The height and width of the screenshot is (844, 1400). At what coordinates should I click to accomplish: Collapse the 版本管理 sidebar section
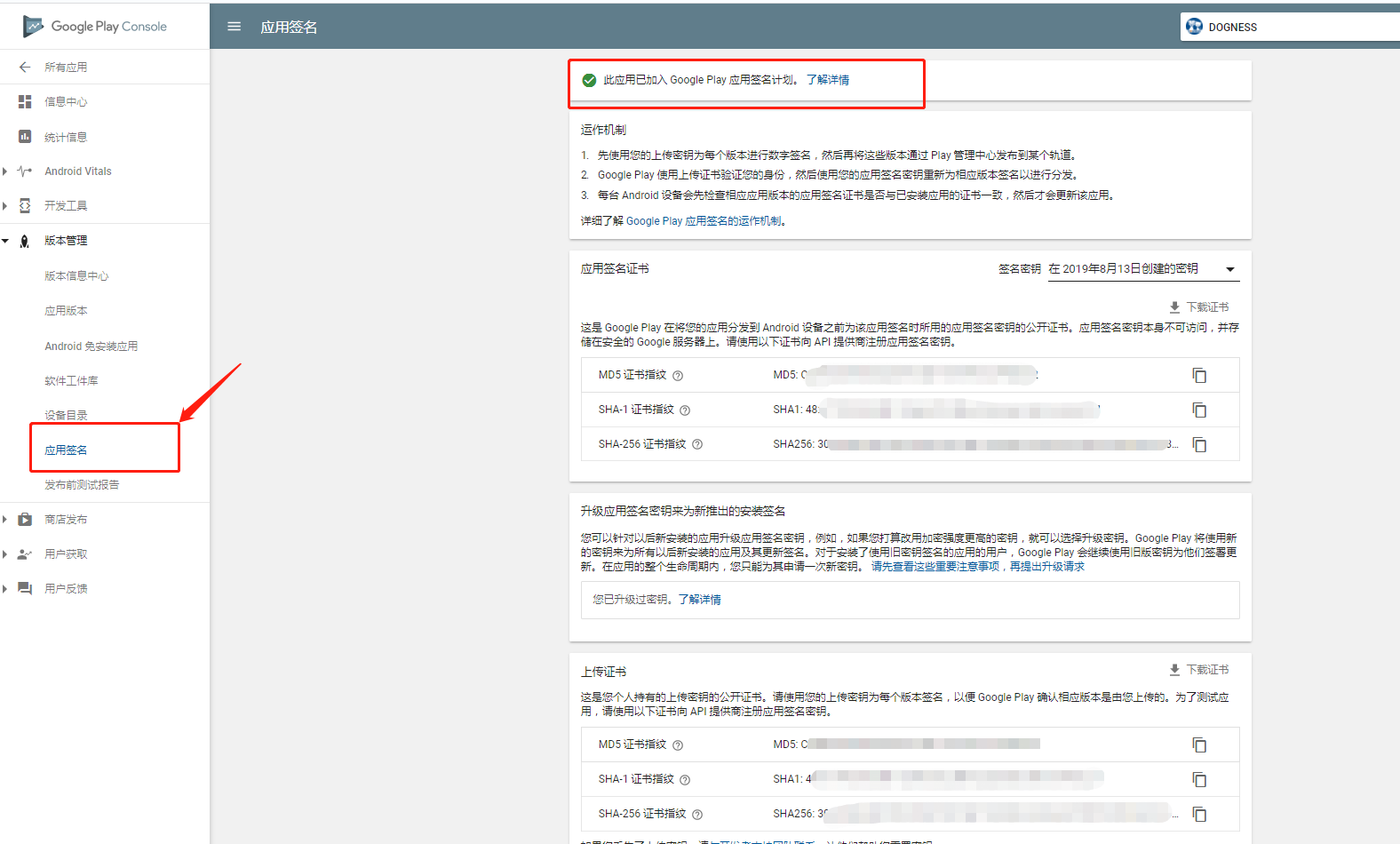click(5, 241)
